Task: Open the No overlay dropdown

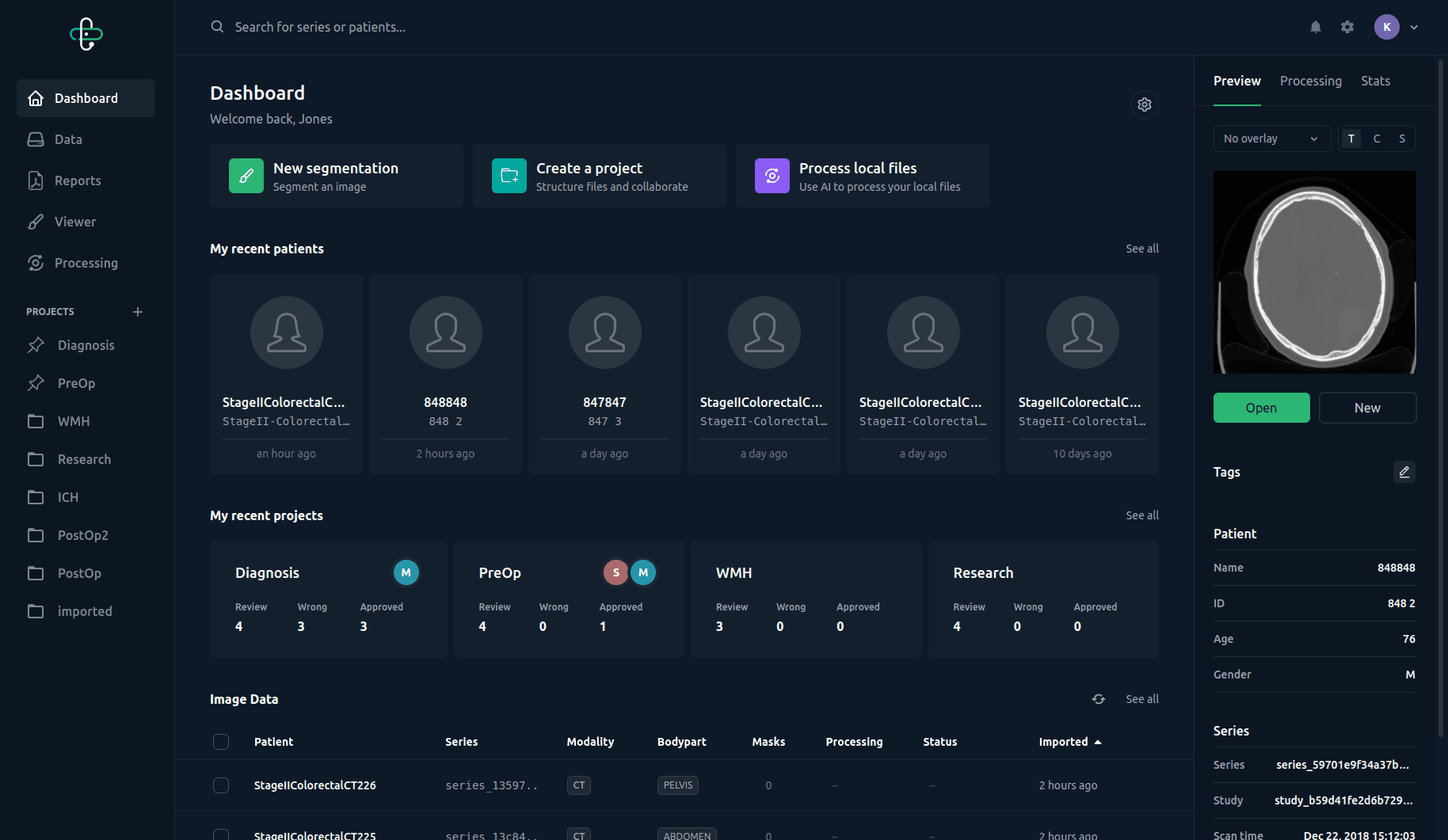Action: point(1271,139)
